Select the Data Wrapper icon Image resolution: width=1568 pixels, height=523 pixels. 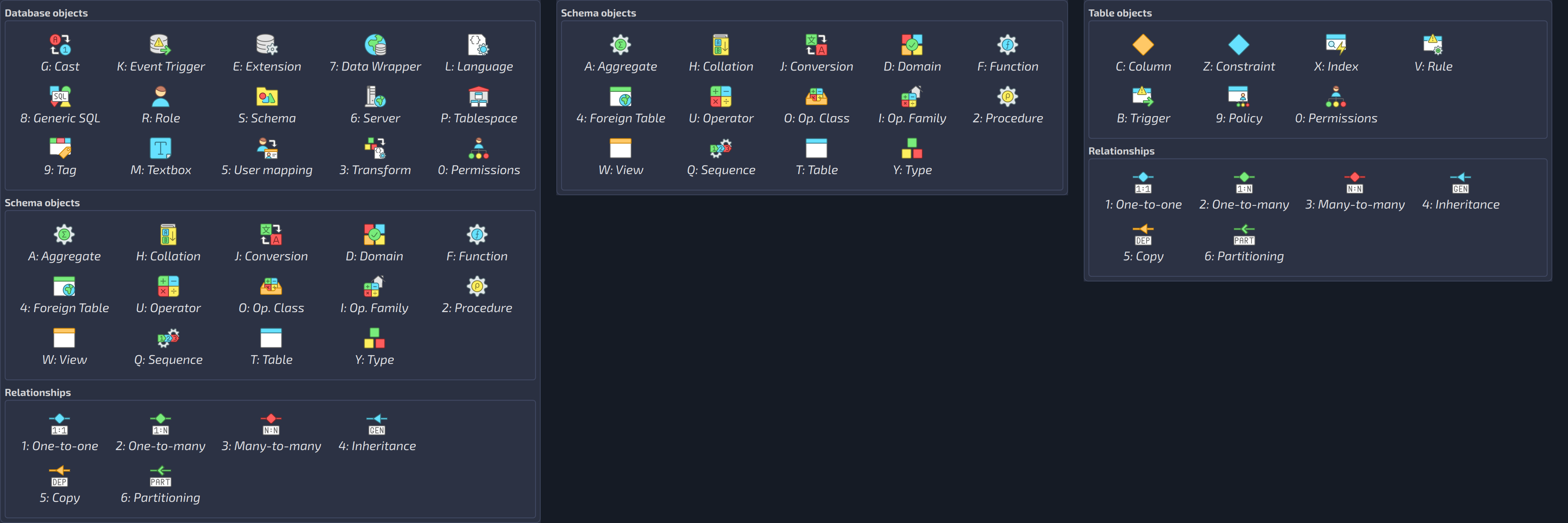[x=375, y=45]
